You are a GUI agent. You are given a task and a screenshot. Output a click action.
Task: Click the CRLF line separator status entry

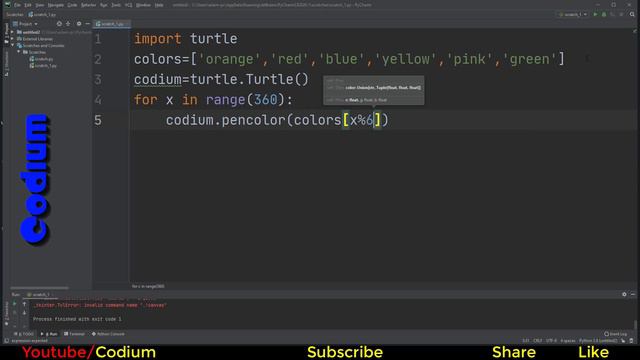tap(538, 340)
